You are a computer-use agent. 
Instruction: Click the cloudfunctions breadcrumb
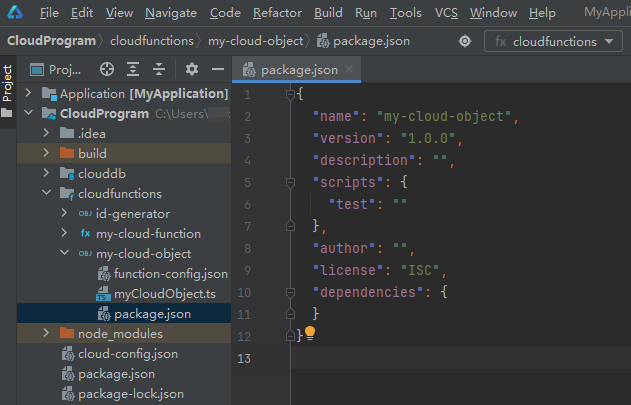click(152, 41)
